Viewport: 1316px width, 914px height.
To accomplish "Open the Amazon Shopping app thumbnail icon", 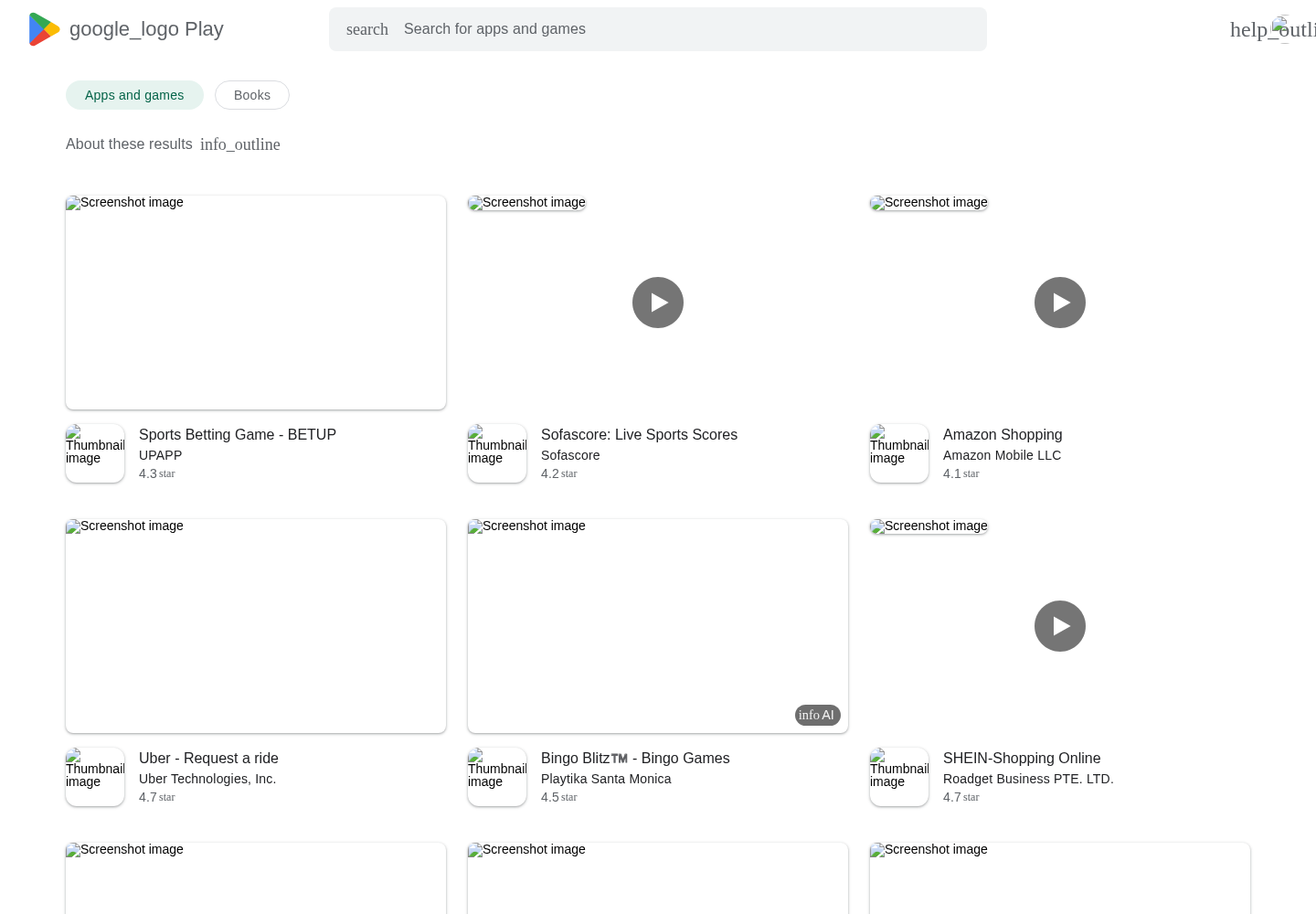I will point(899,453).
